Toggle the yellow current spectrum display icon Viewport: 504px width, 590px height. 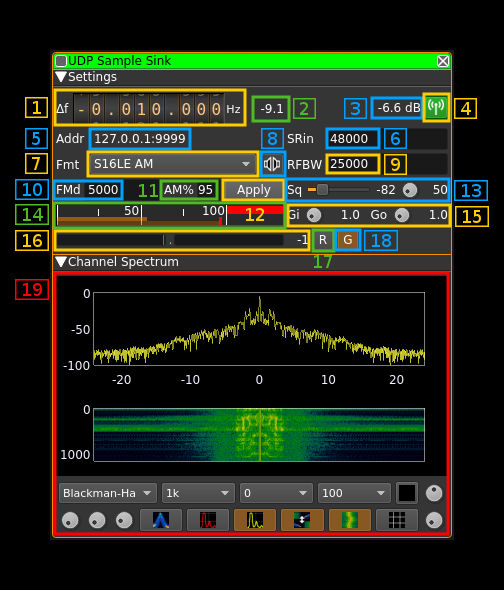[255, 520]
